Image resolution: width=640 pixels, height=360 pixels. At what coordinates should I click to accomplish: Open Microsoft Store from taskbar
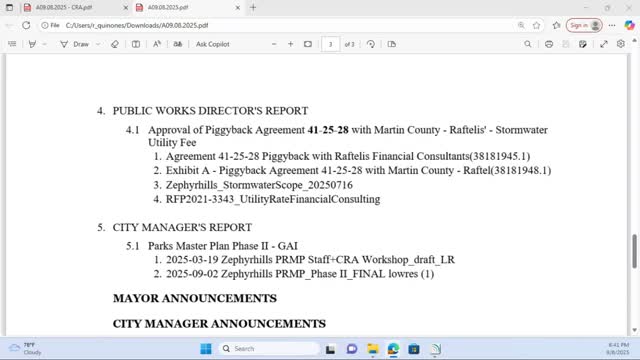414,349
